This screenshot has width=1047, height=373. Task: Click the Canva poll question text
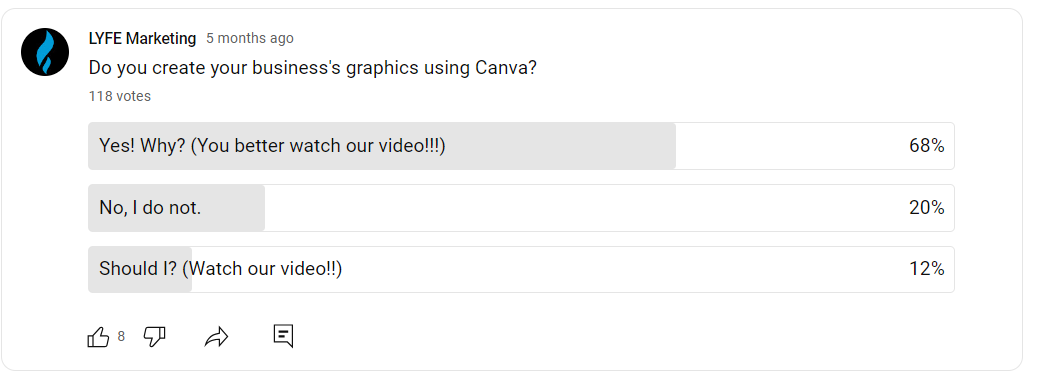(x=312, y=68)
